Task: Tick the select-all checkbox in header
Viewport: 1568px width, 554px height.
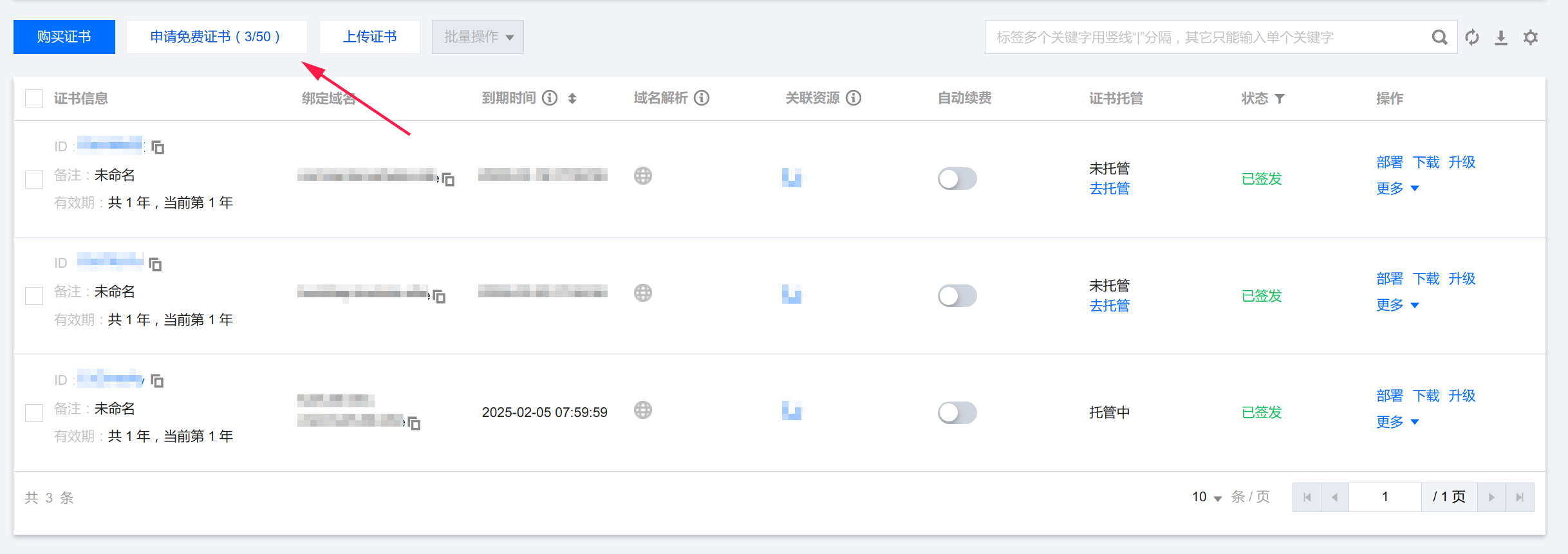Action: point(34,98)
